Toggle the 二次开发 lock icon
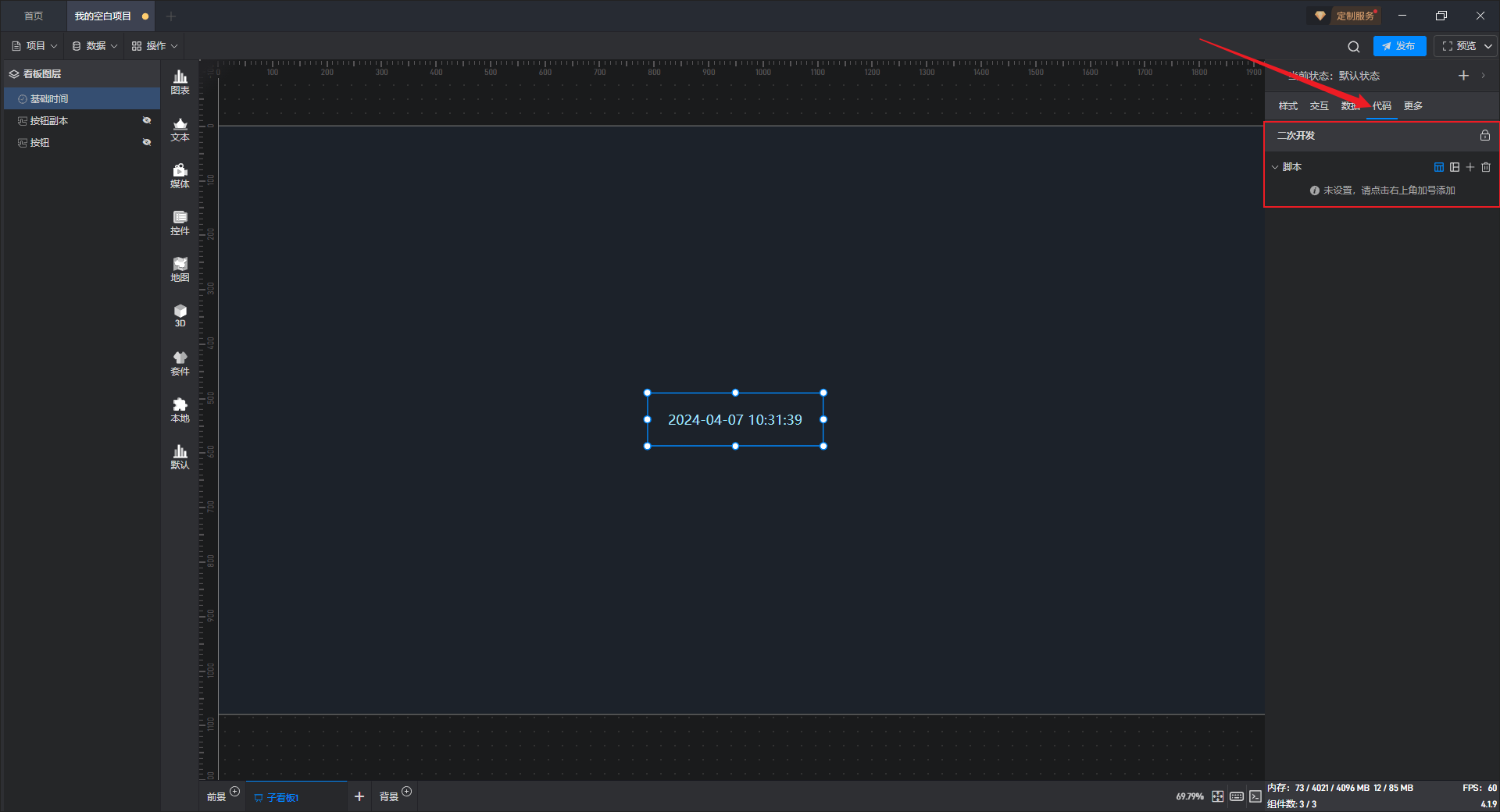The image size is (1500, 812). click(1485, 135)
